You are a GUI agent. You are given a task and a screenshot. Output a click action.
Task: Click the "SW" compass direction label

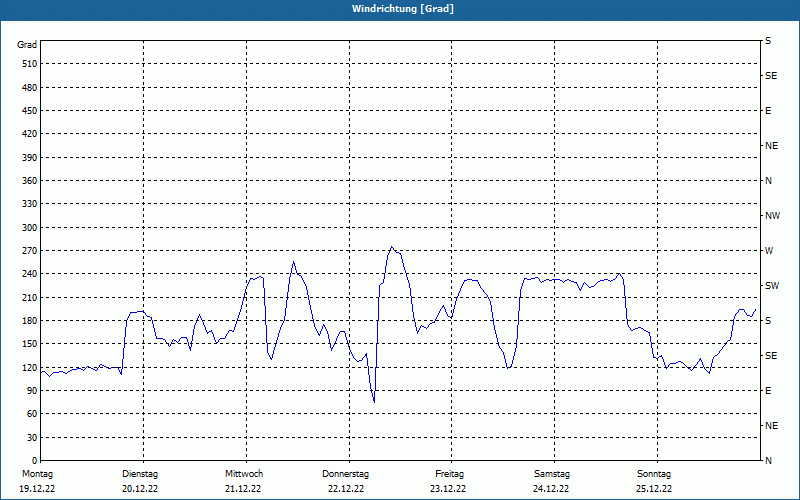tap(772, 286)
